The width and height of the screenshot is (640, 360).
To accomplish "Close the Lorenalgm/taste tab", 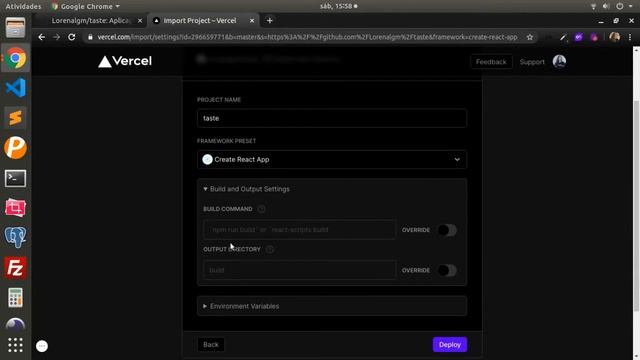I will tap(140, 20).
